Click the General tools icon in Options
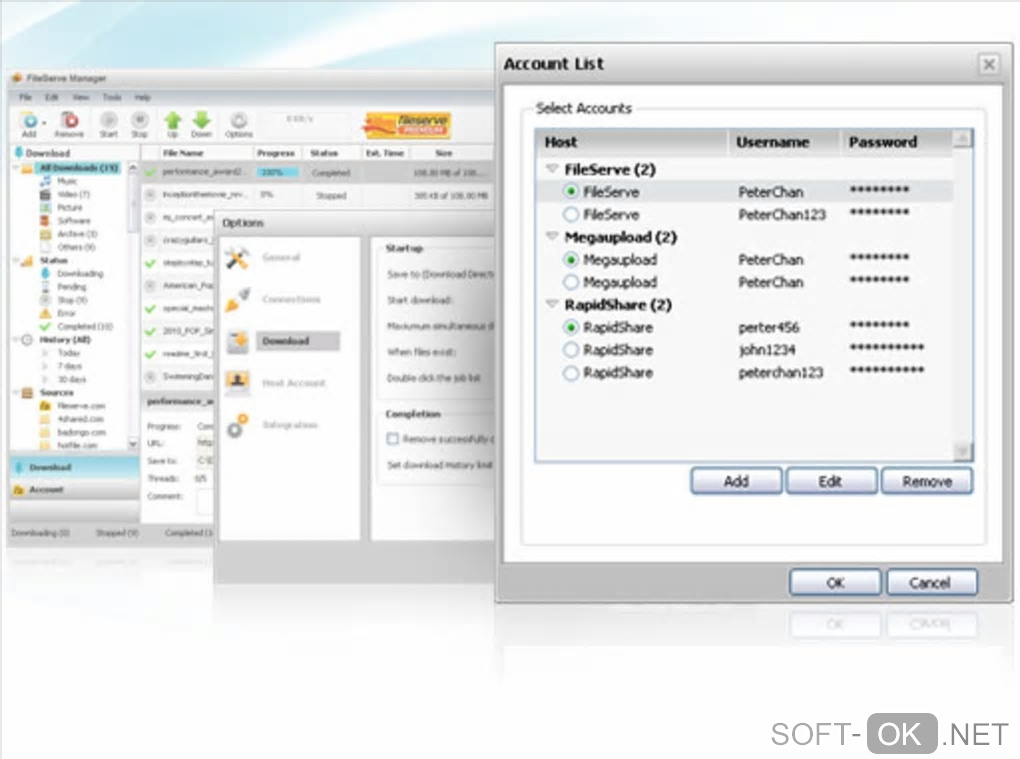This screenshot has height=759, width=1020. coord(237,258)
